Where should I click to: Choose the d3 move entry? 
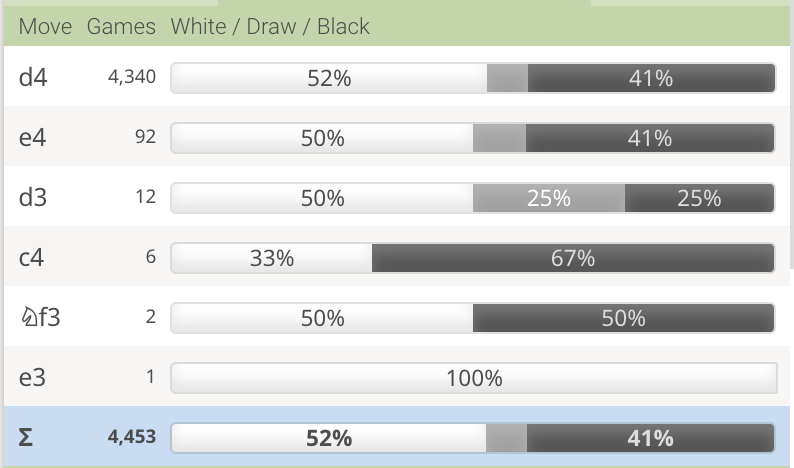(33, 197)
